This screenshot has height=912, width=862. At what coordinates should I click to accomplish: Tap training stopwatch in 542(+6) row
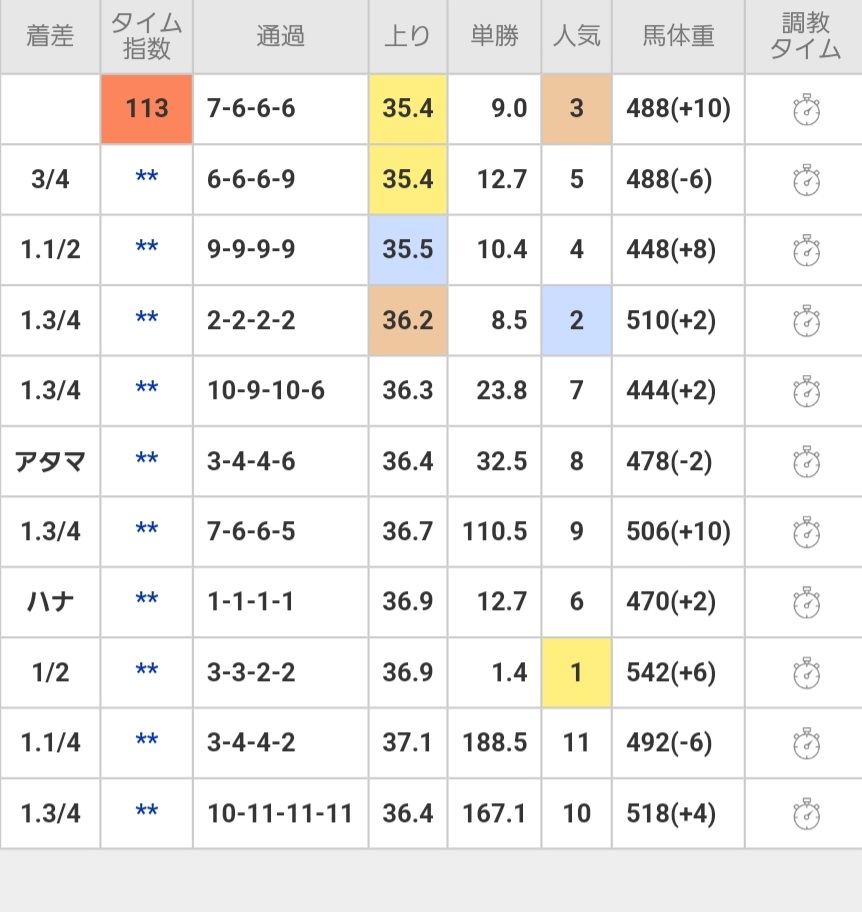806,673
